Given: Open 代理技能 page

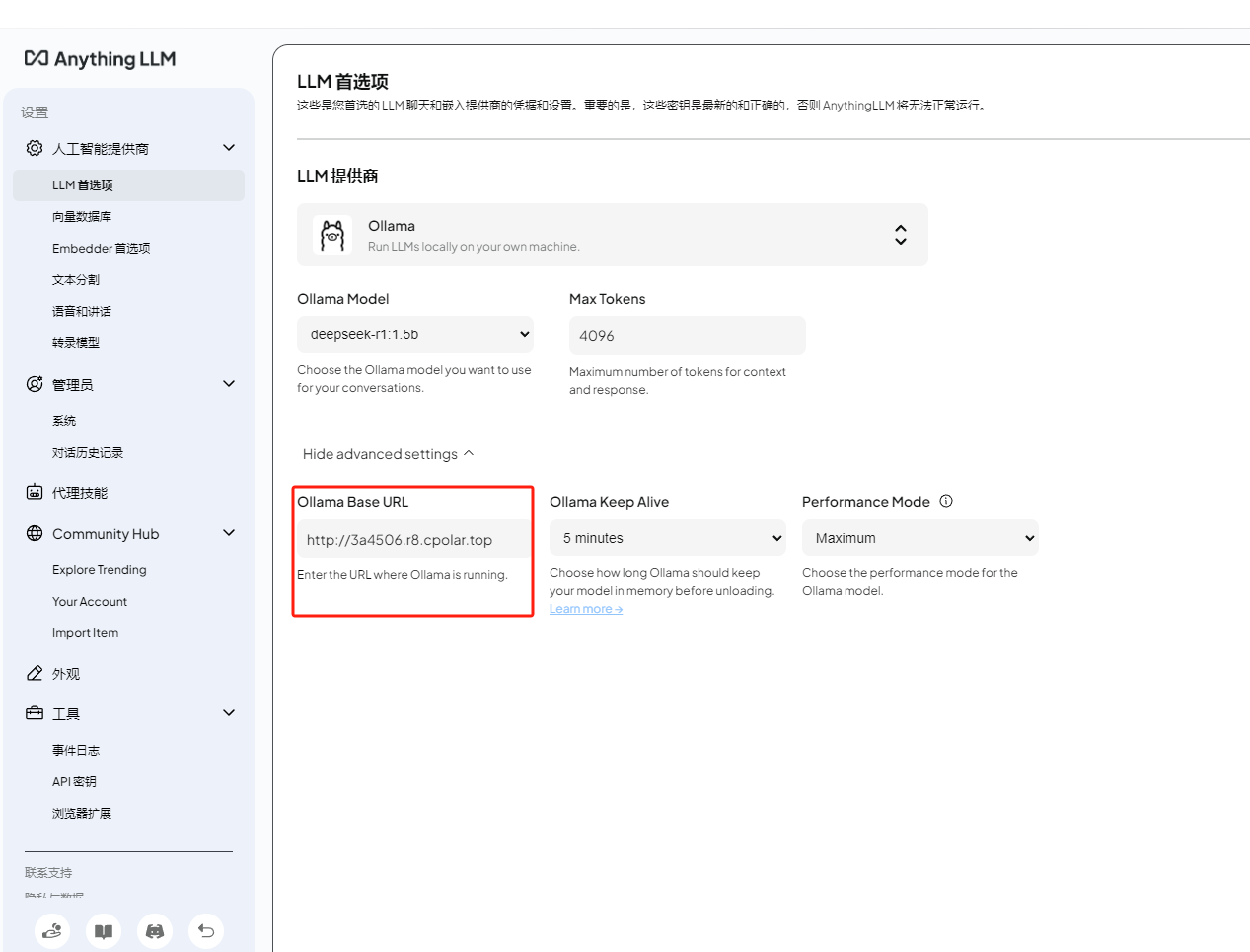Looking at the screenshot, I should [x=80, y=493].
